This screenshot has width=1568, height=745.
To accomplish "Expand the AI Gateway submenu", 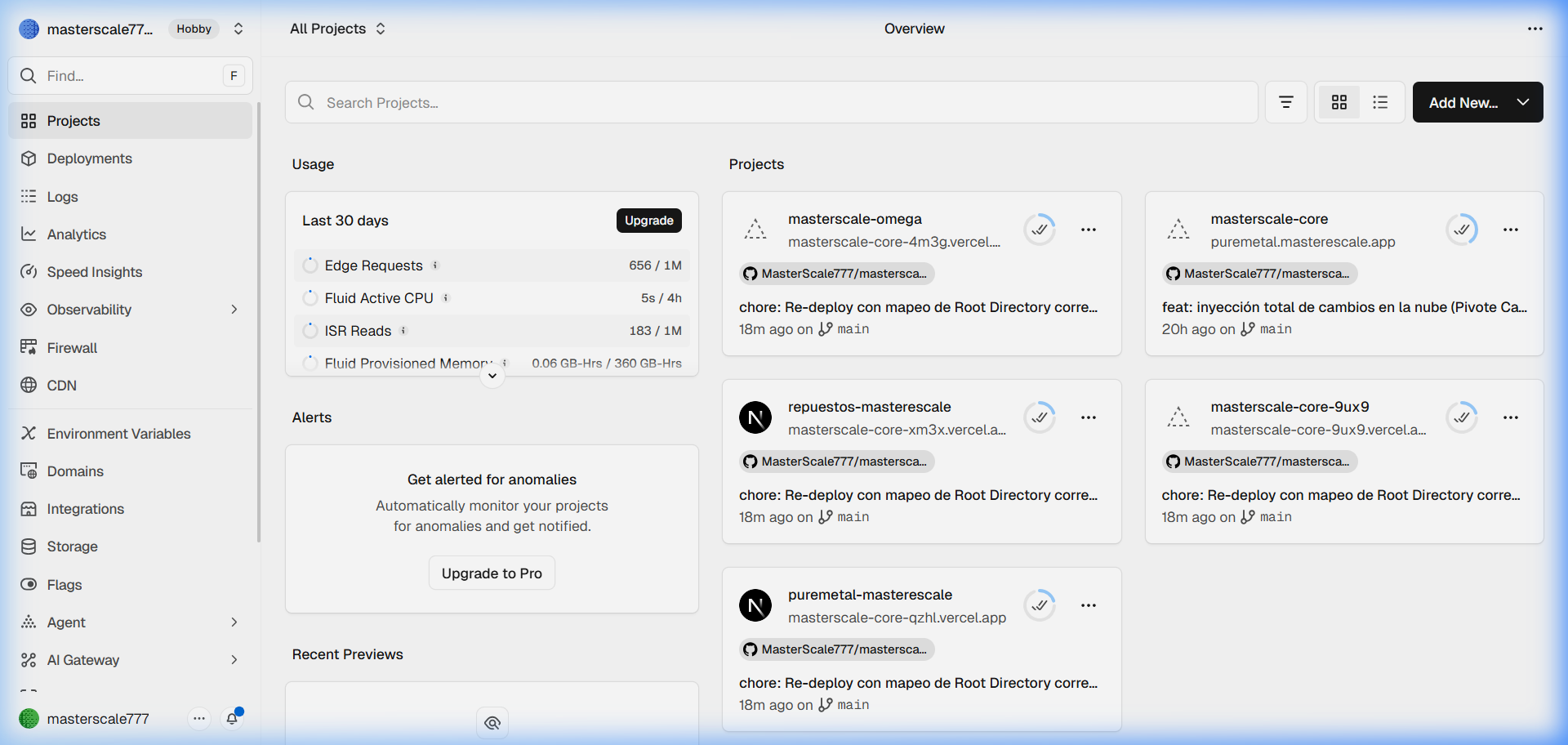I will [234, 660].
